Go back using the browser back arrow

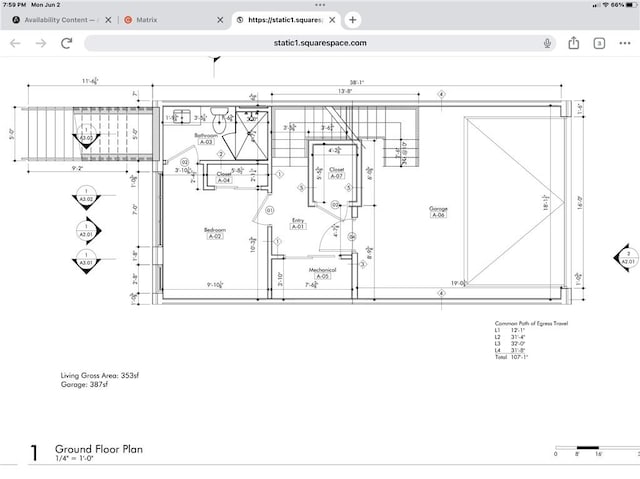[15, 43]
